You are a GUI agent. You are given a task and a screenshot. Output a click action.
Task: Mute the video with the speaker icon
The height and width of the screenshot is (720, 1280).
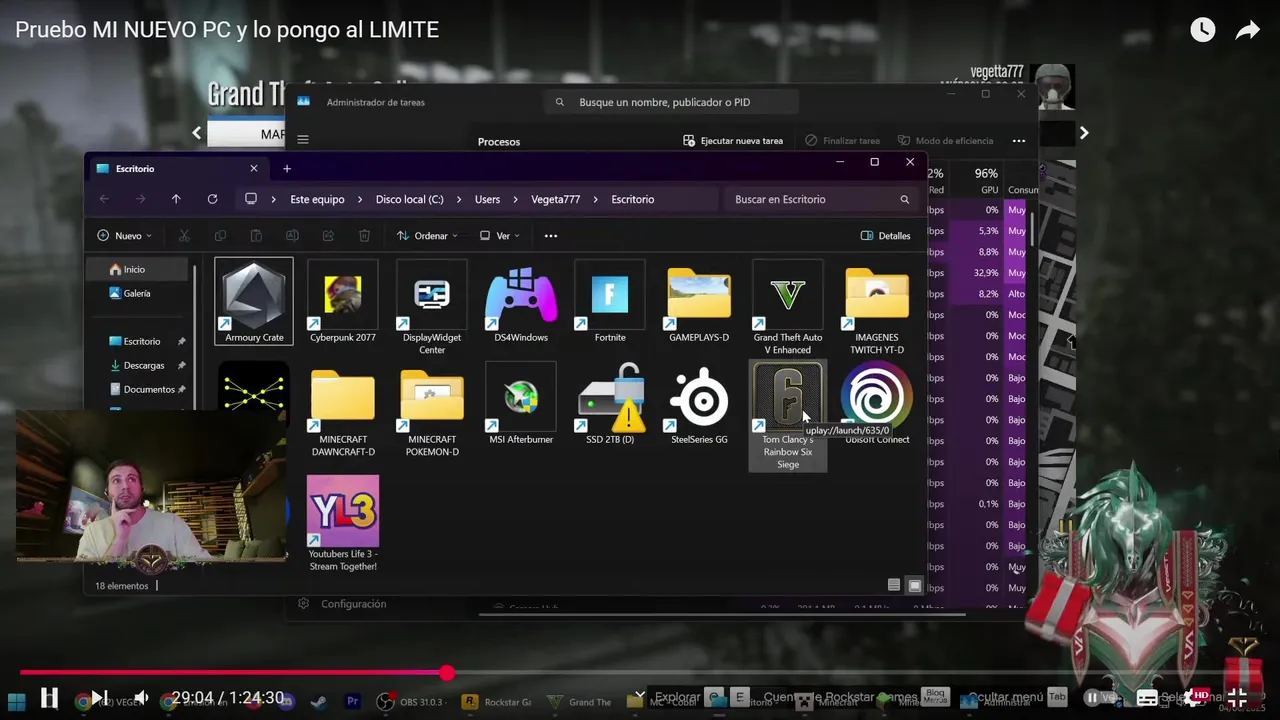142,698
